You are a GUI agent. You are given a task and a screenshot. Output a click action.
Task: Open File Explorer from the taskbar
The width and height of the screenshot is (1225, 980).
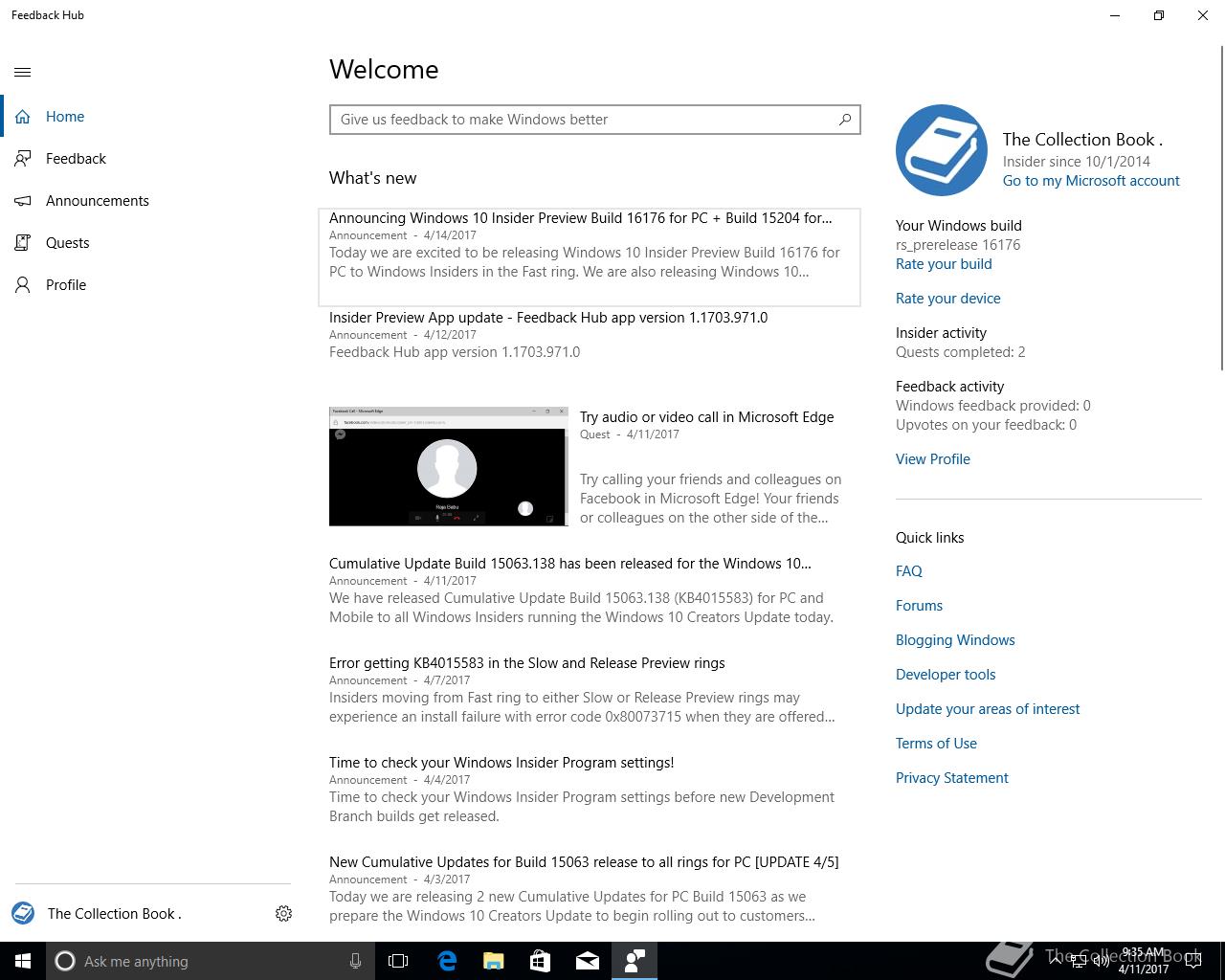coord(494,961)
